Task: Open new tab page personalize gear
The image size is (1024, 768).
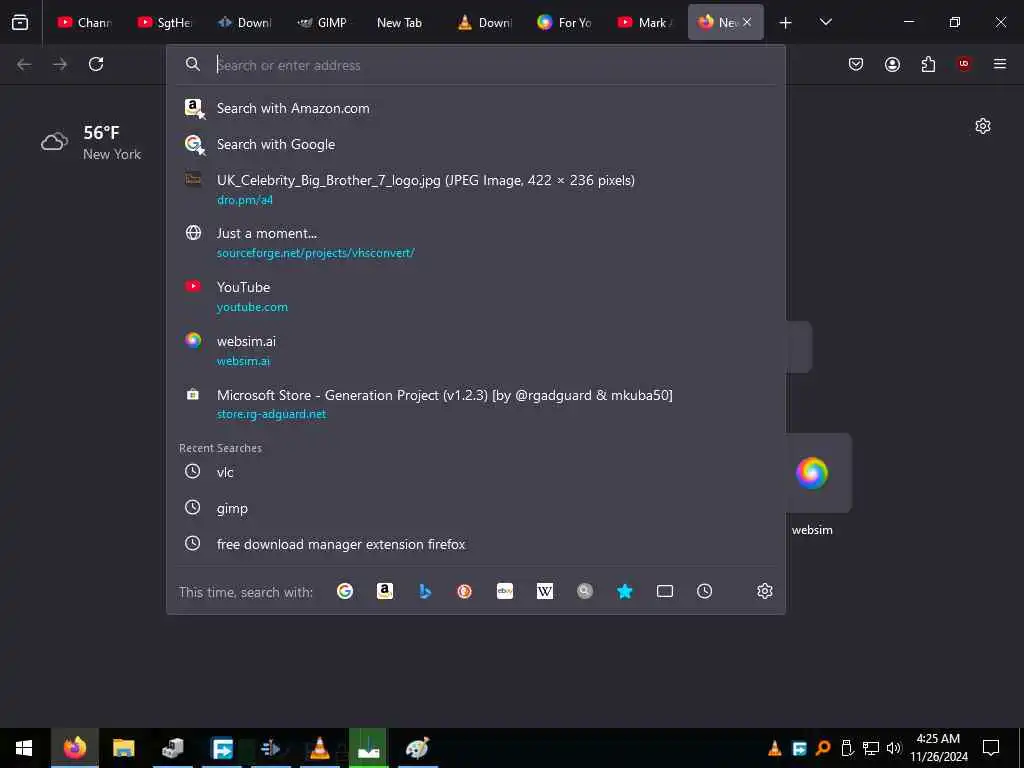Action: pyautogui.click(x=983, y=126)
